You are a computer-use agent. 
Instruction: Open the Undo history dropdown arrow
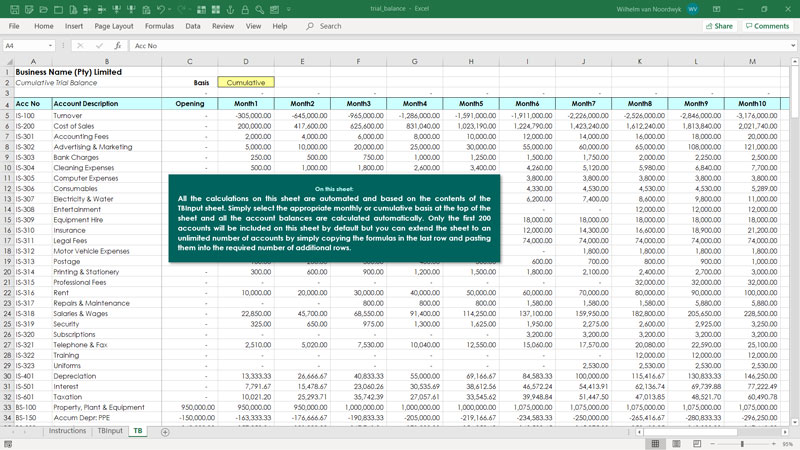tap(169, 9)
